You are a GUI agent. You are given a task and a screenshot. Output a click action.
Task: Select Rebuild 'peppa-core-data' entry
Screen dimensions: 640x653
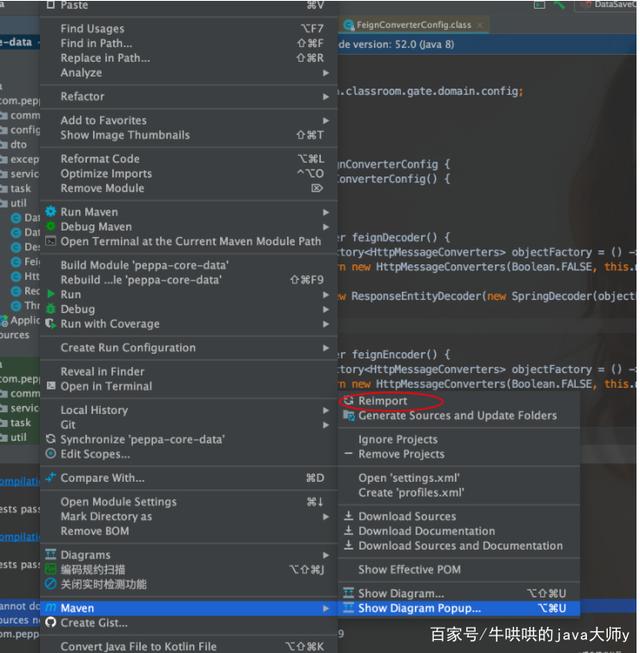click(189, 279)
